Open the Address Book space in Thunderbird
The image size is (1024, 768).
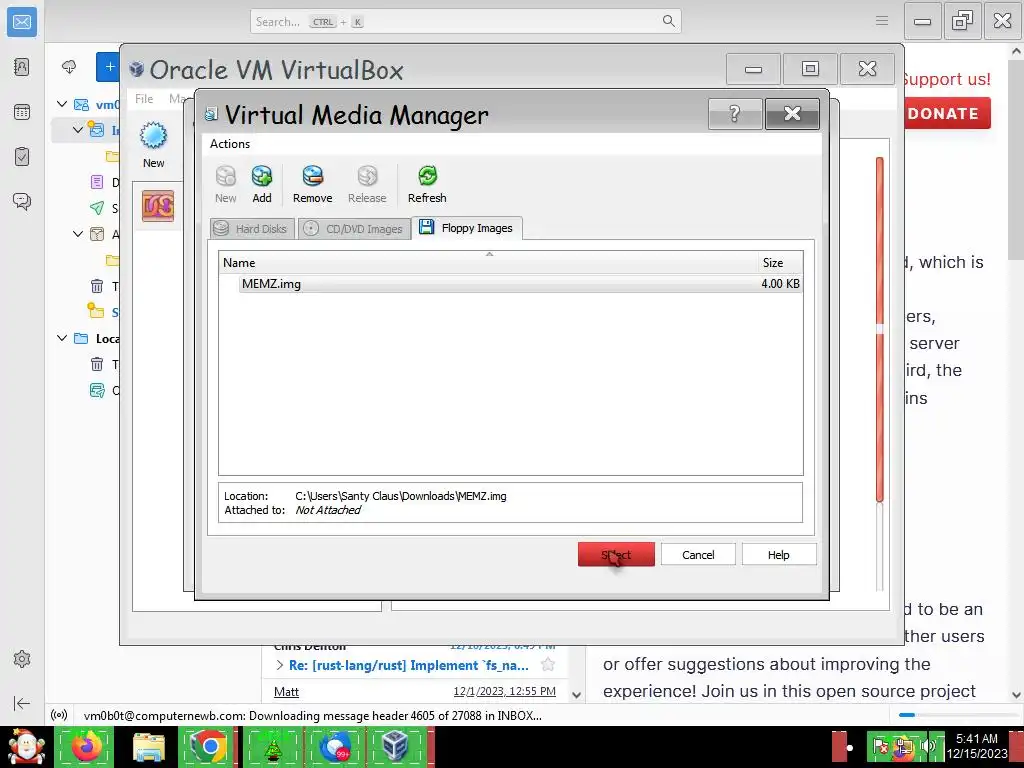click(22, 67)
